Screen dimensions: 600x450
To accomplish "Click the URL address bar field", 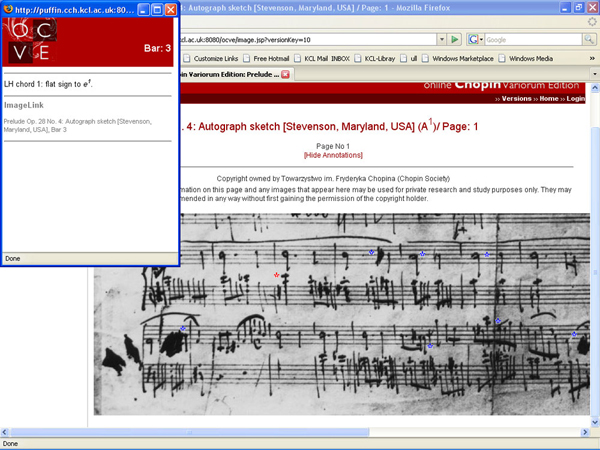I will (x=300, y=39).
